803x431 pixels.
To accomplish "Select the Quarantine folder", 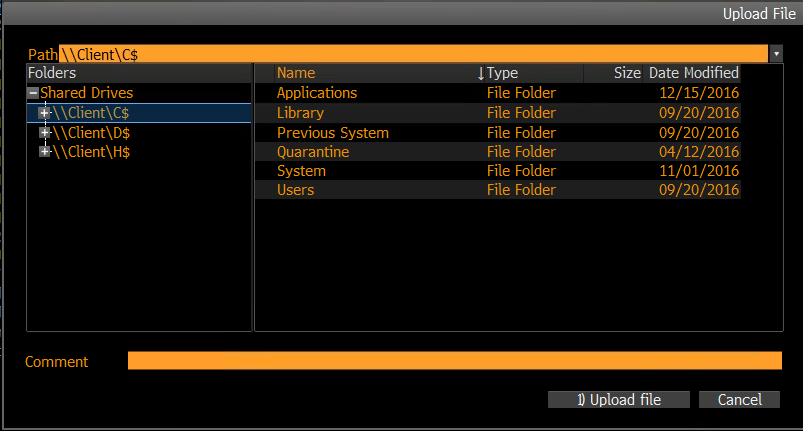I will 312,152.
